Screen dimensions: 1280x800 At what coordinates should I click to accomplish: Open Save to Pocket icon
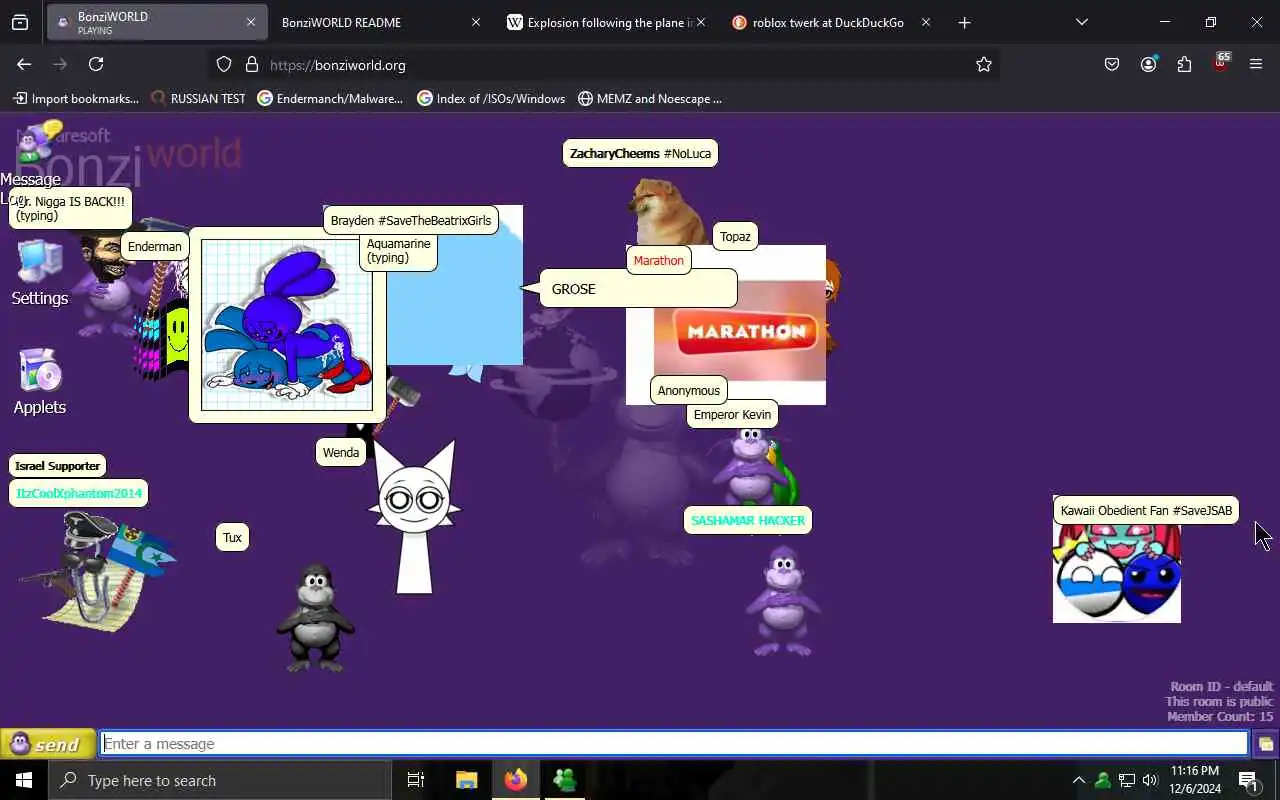[x=1112, y=64]
